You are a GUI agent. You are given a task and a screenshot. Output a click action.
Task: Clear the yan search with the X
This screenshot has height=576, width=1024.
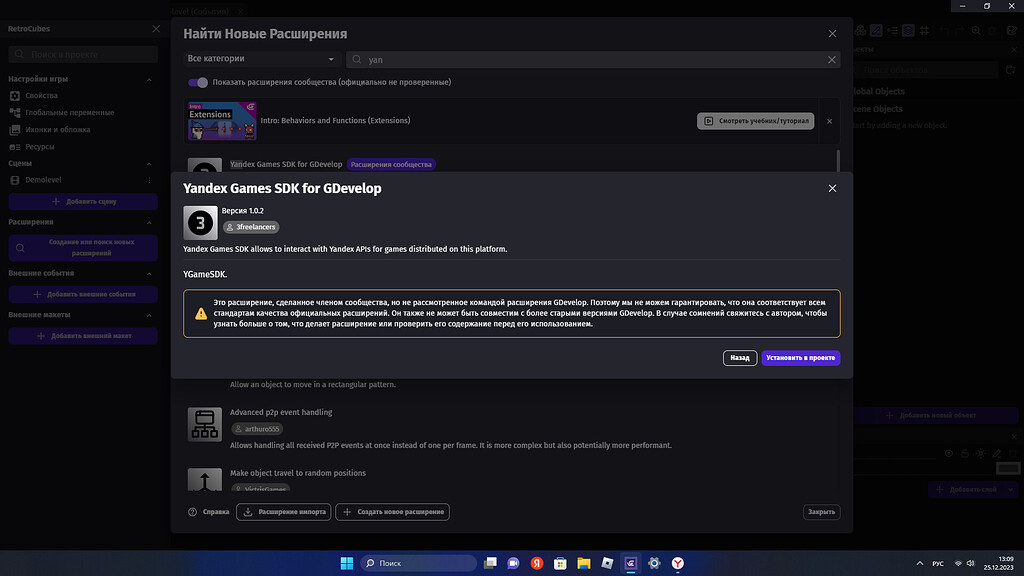(831, 59)
